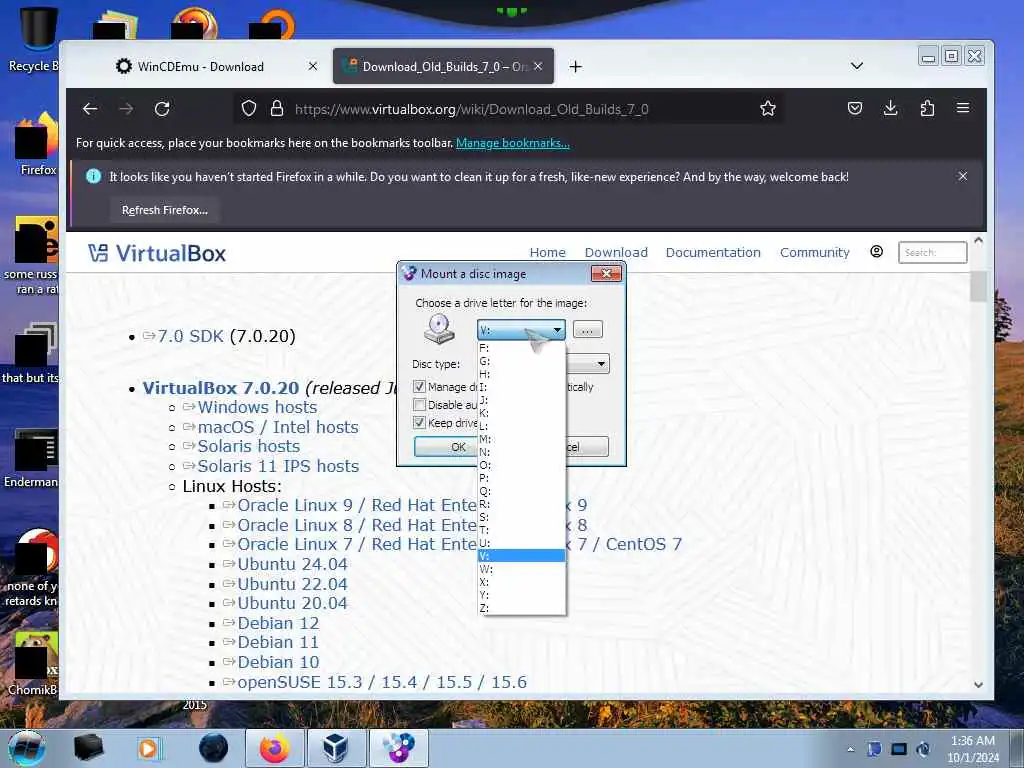Open the Recycle Bin desktop icon
Screen dimensions: 1024x768
tap(37, 39)
